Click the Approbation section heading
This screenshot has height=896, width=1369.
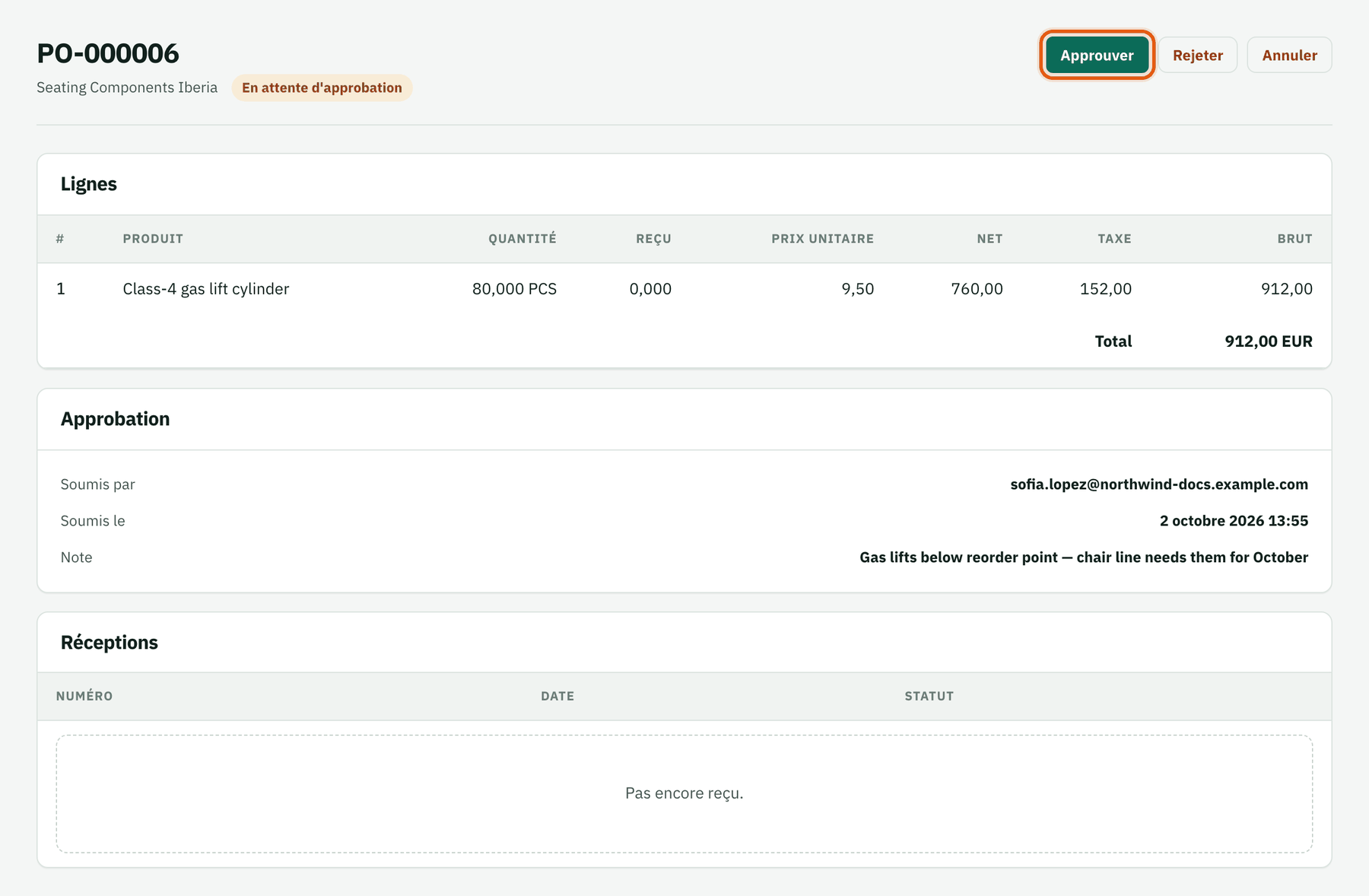click(116, 419)
